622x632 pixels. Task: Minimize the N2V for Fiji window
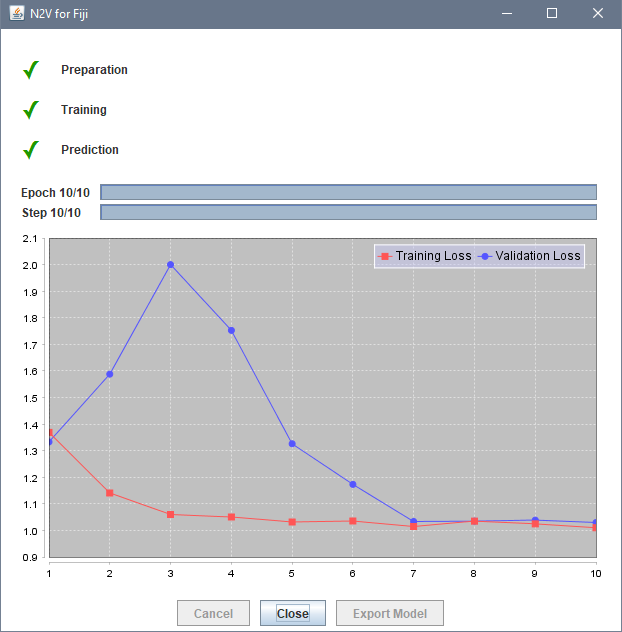pyautogui.click(x=505, y=14)
